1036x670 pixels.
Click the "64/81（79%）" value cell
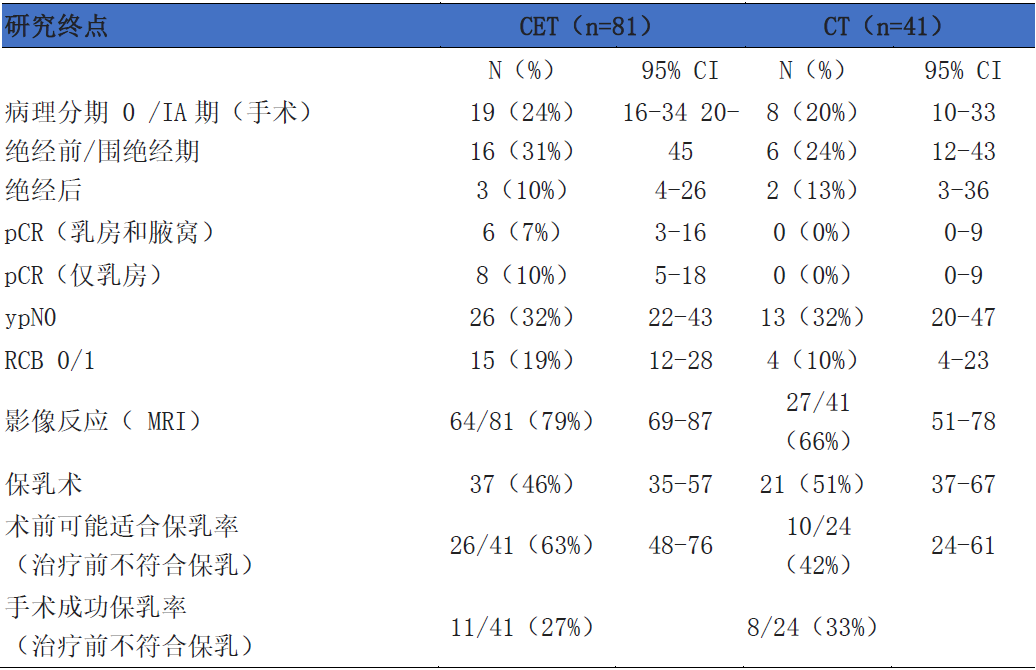[522, 421]
